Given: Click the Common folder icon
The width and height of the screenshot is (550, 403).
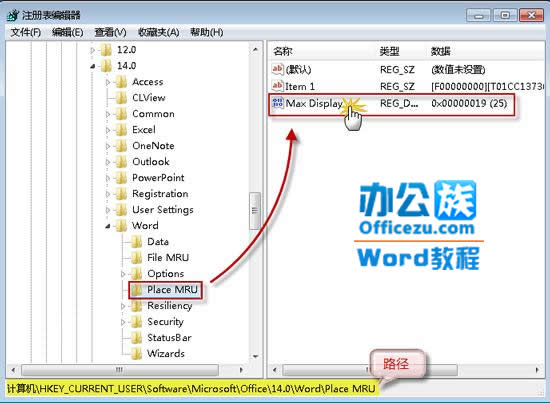Looking at the screenshot, I should tap(121, 114).
